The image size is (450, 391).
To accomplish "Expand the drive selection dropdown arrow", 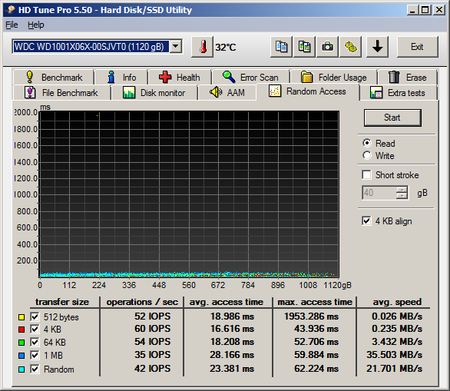I will tap(176, 46).
